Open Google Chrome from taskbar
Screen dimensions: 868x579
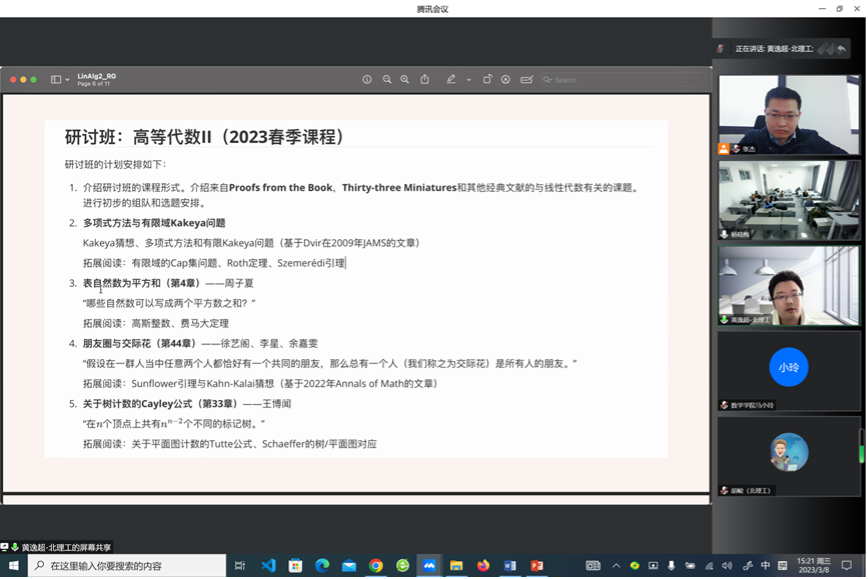376,566
